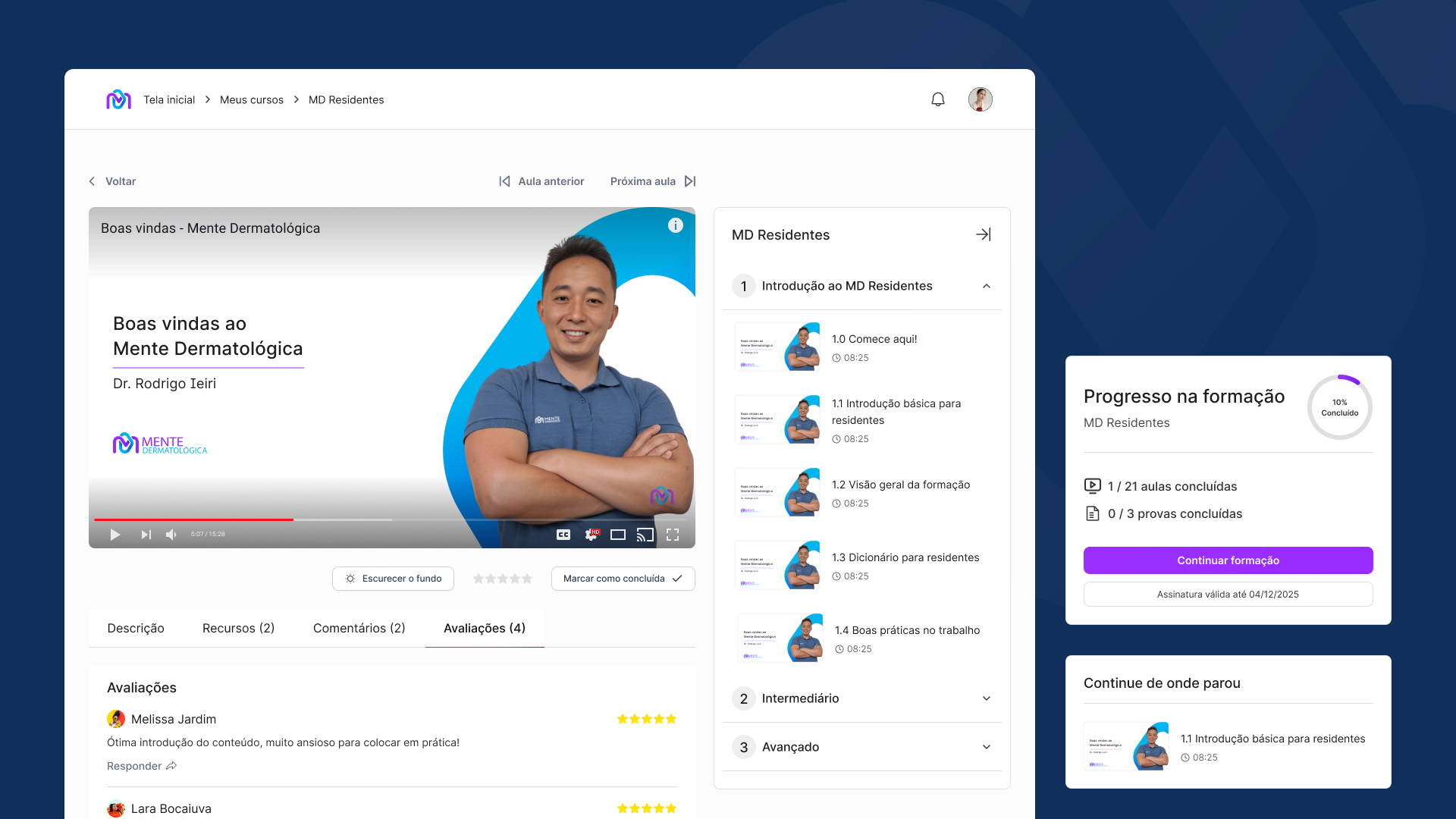Cast the video to a device
This screenshot has height=819, width=1456.
(645, 535)
